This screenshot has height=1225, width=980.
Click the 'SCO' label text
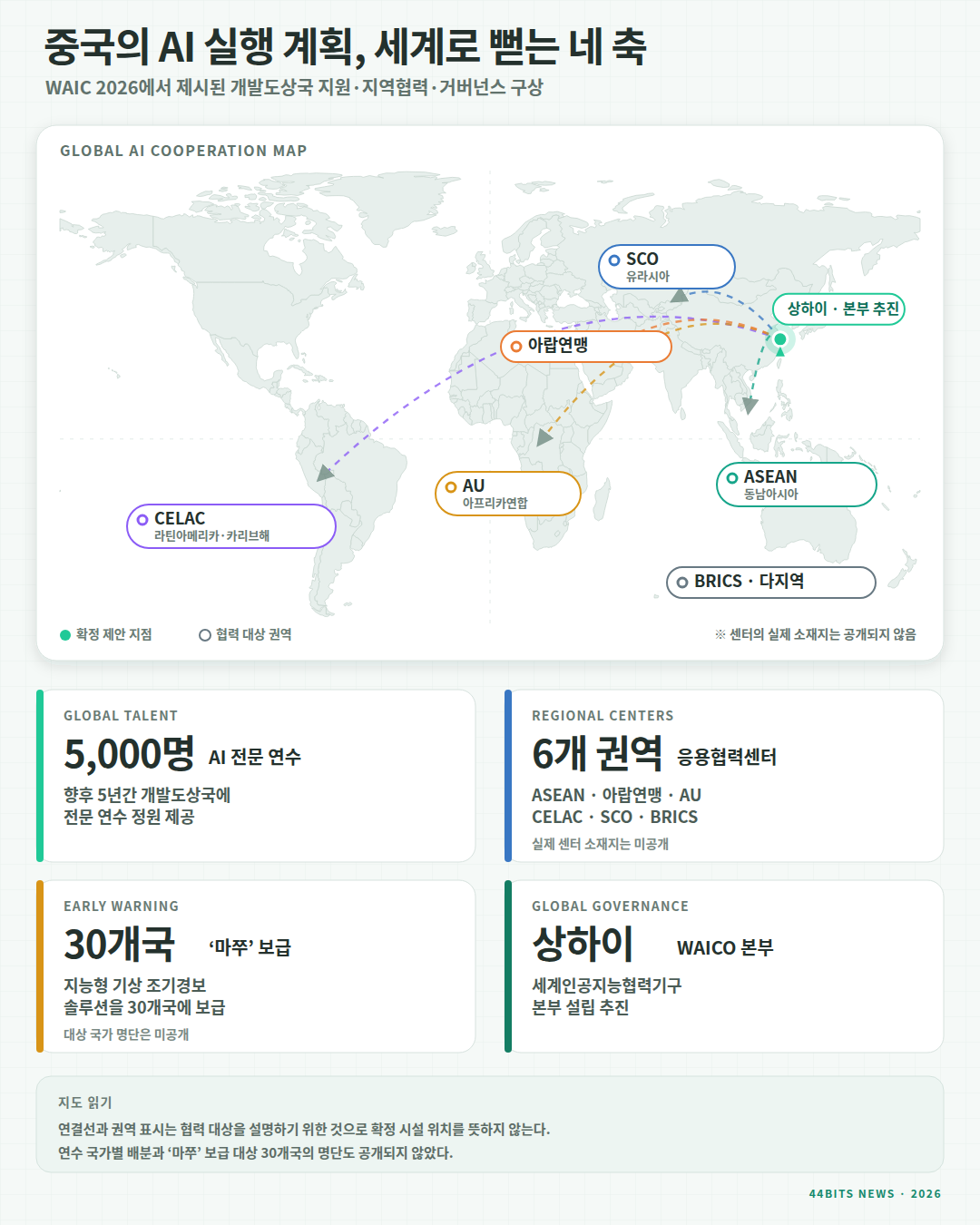[x=642, y=260]
